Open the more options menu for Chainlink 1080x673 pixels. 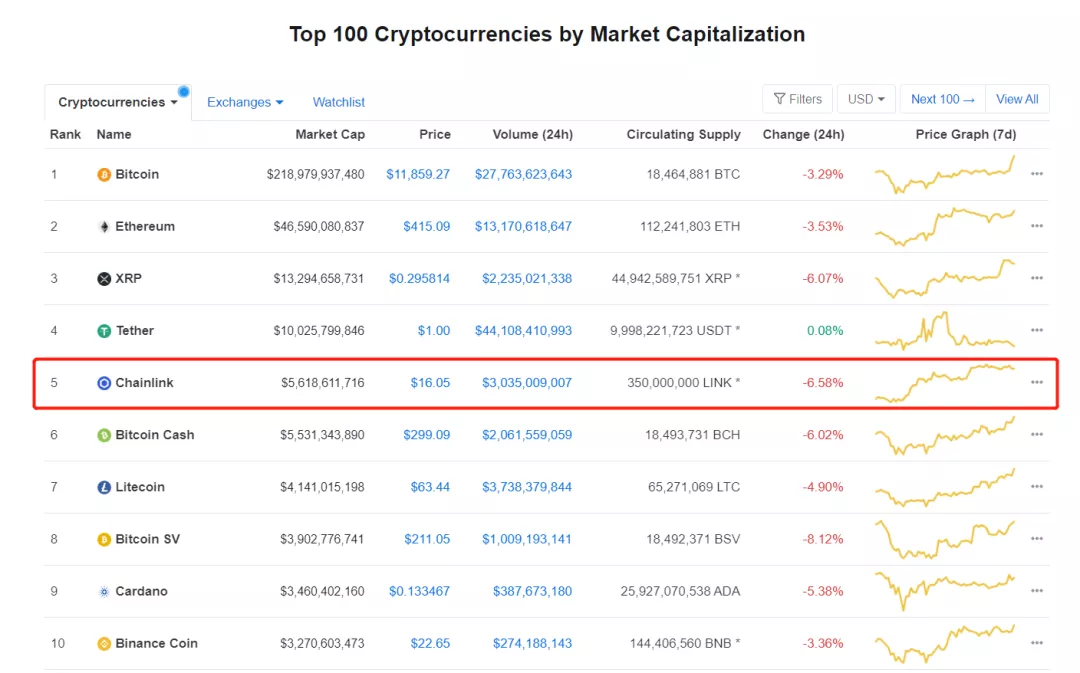click(x=1037, y=383)
